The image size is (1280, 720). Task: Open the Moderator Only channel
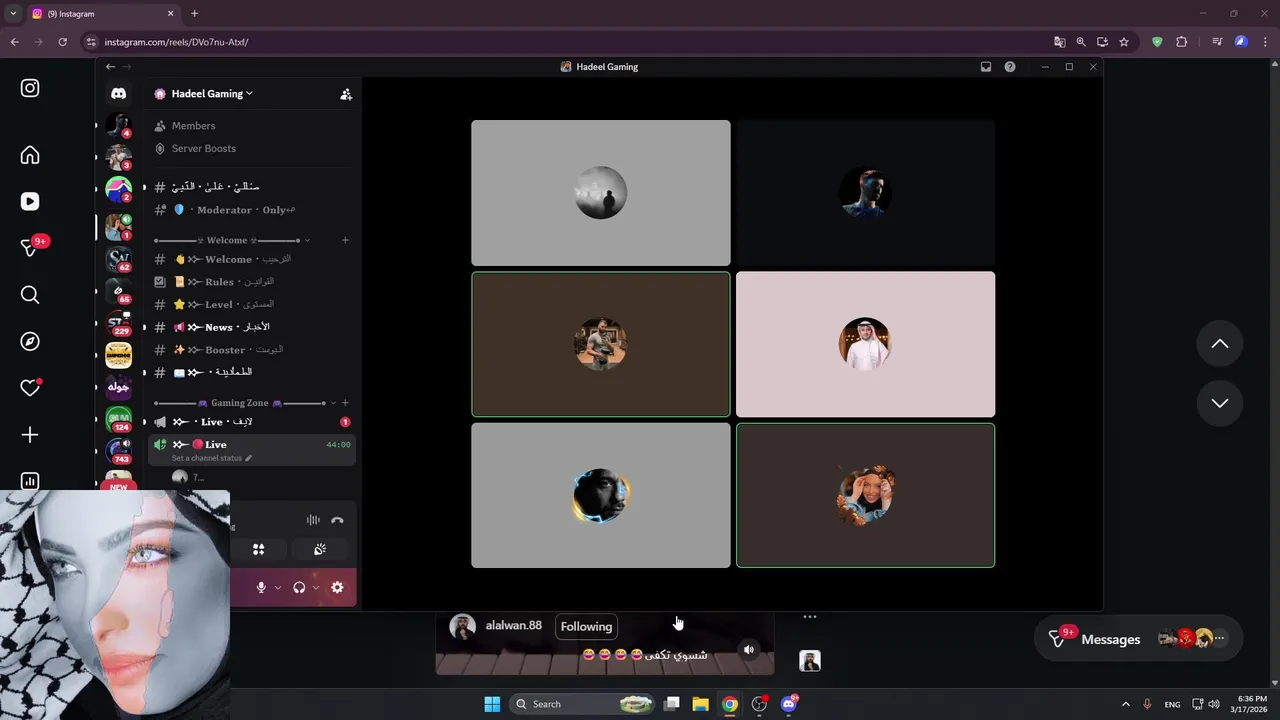(252, 210)
